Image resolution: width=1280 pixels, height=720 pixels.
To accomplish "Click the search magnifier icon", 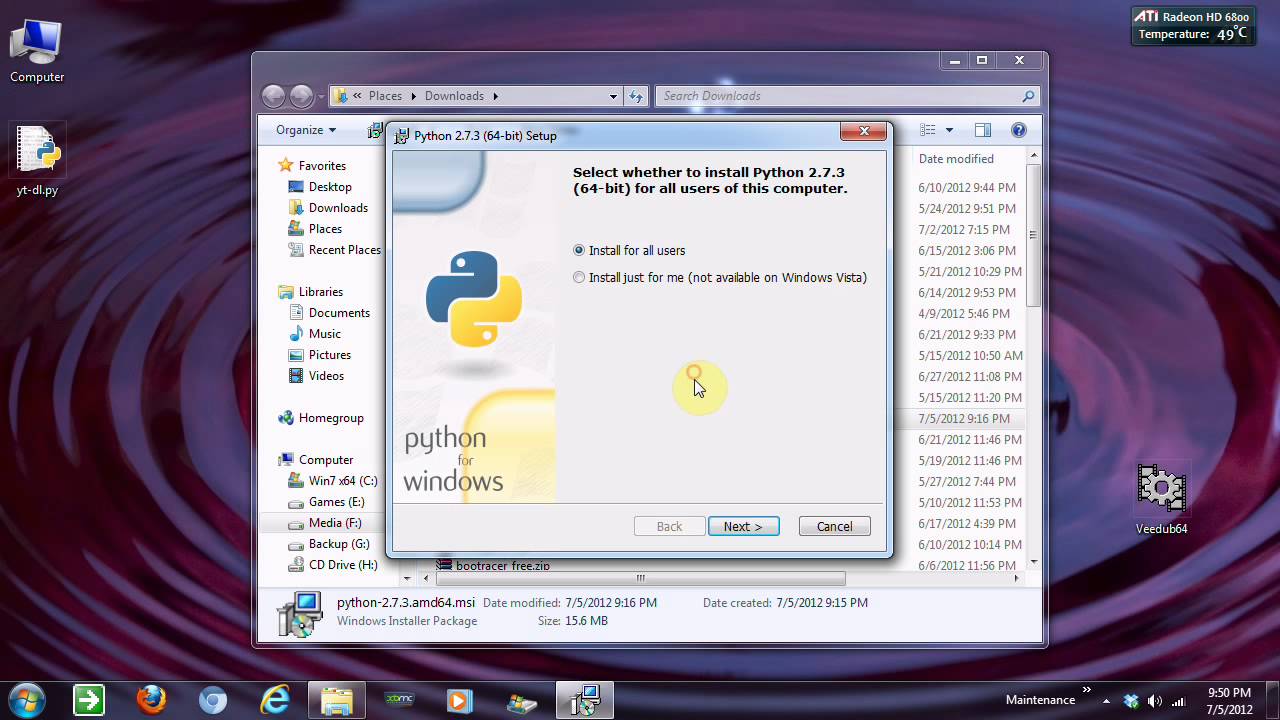I will [1028, 96].
